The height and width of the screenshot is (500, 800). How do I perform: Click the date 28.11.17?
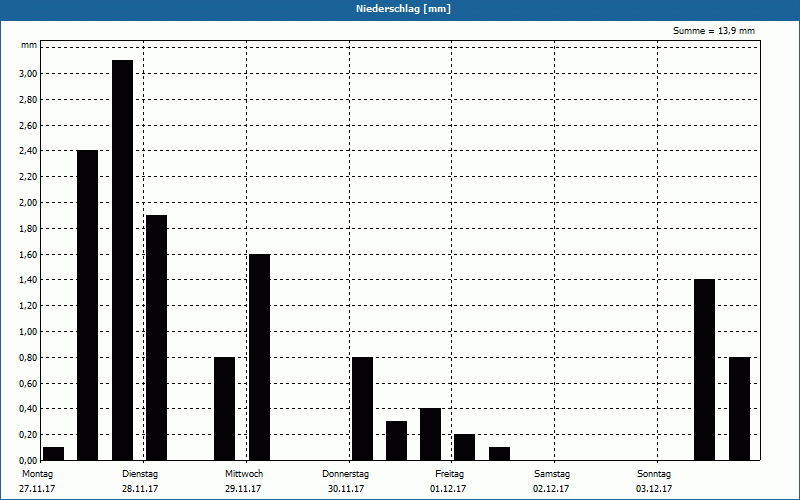[x=140, y=489]
